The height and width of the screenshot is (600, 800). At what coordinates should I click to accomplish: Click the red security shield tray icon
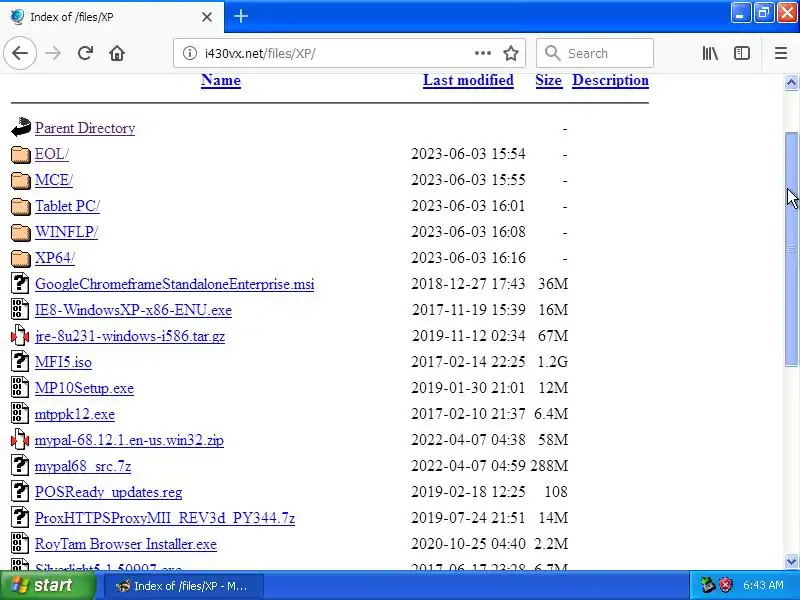point(726,585)
